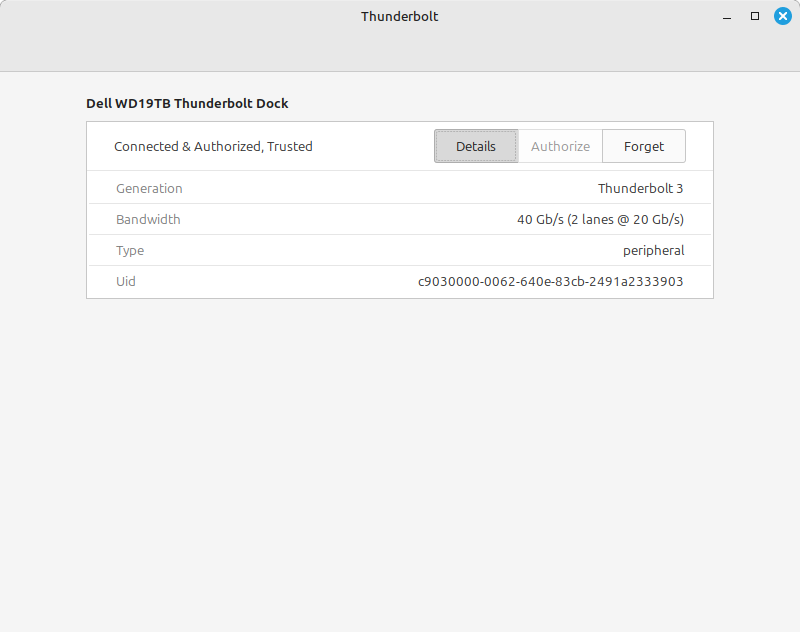The width and height of the screenshot is (800, 632).
Task: Close the Thunderbolt window
Action: click(x=783, y=16)
